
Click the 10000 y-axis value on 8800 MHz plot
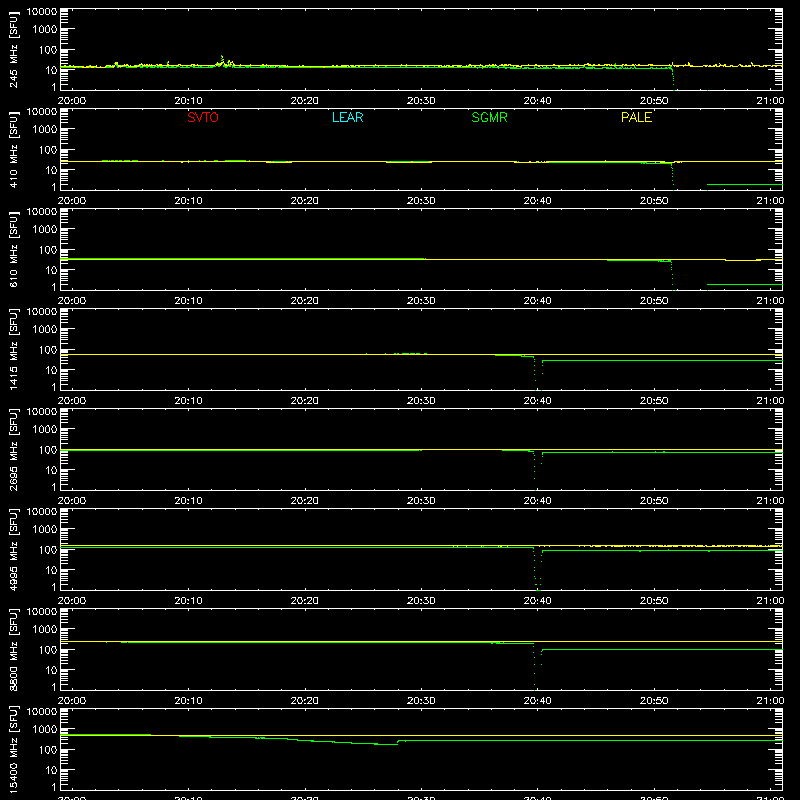pos(42,612)
